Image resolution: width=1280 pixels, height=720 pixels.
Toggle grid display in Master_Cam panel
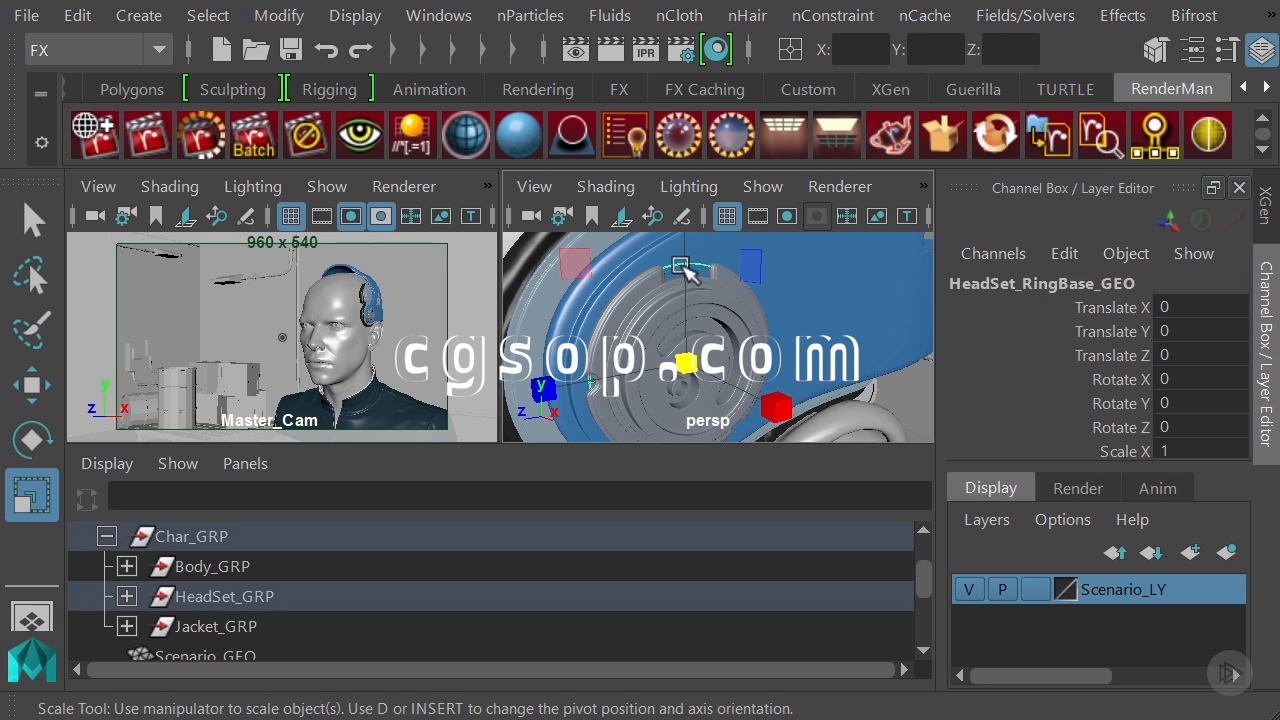[291, 216]
